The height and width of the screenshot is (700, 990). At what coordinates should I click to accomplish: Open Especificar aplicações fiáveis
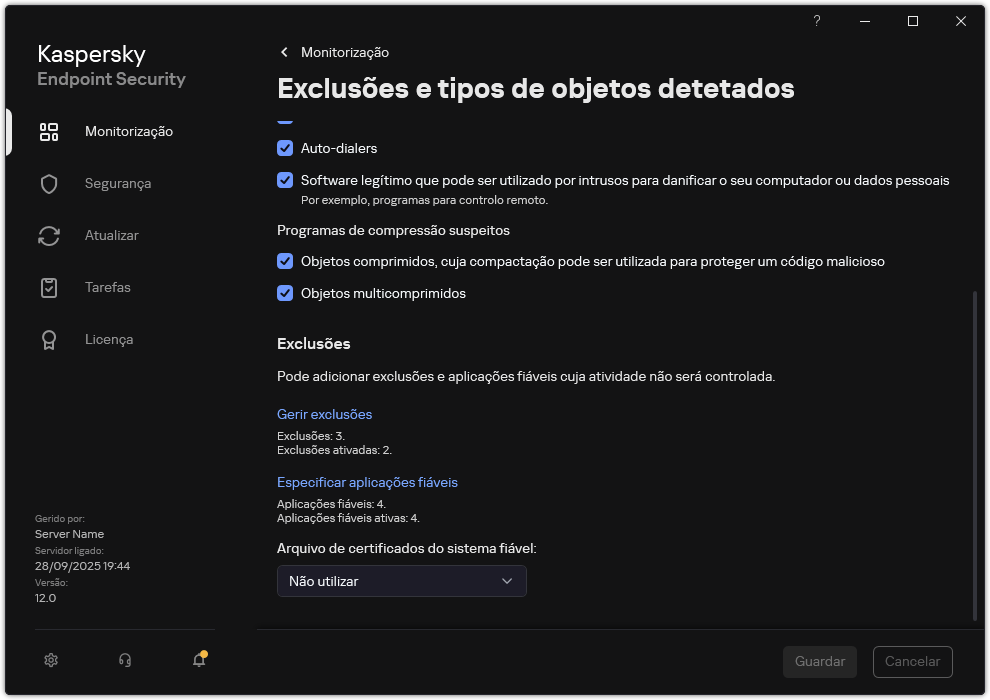367,482
